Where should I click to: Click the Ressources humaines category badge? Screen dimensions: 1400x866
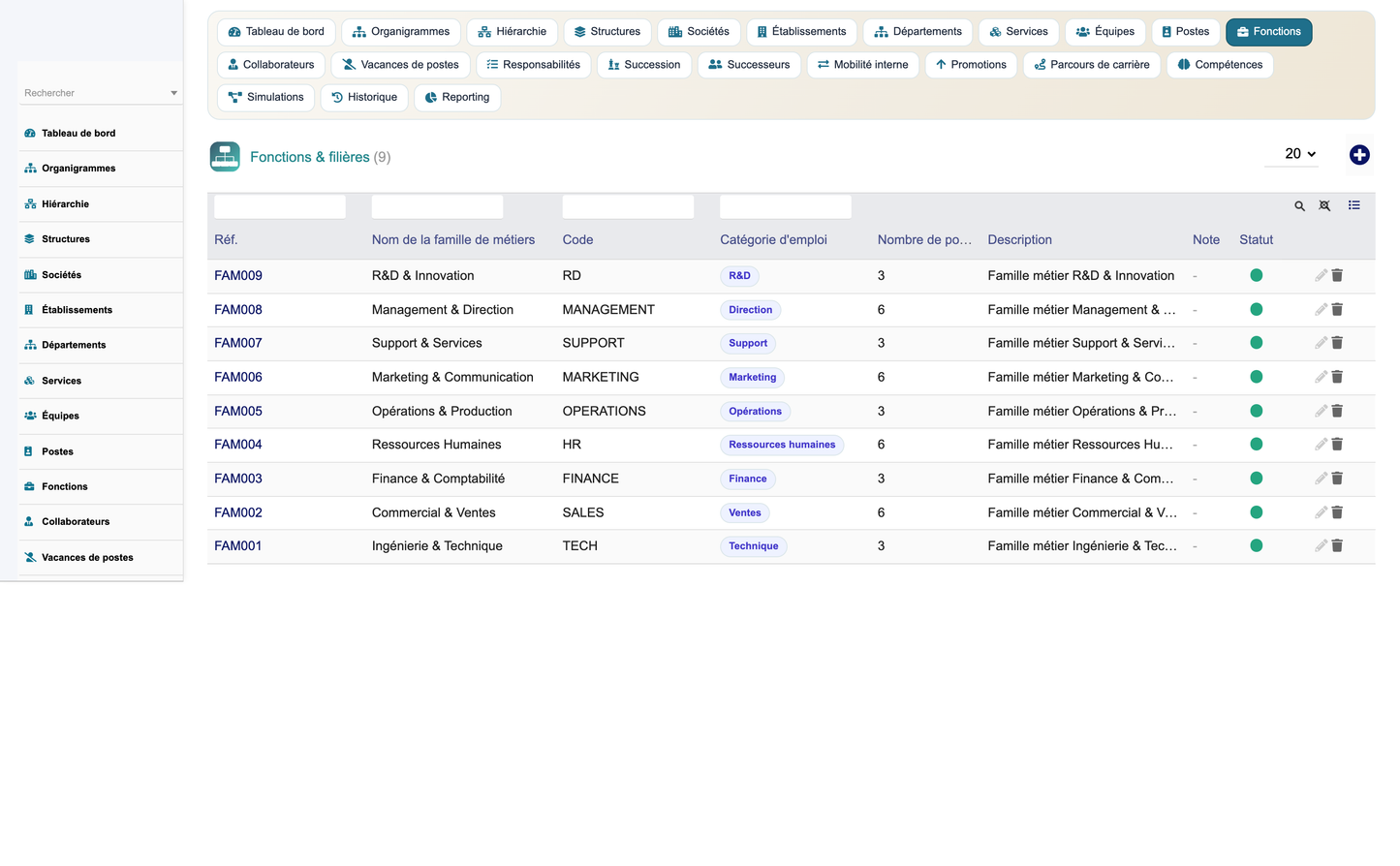pyautogui.click(x=782, y=445)
